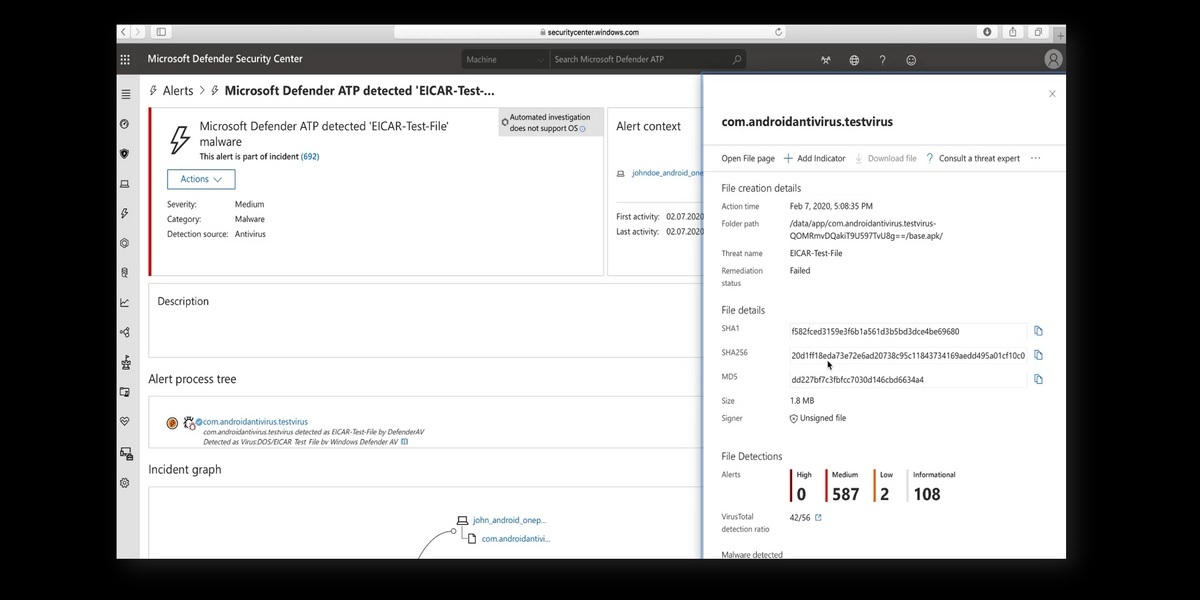This screenshot has width=1200, height=600.
Task: Click the High alerts count 0
Action: 801,493
